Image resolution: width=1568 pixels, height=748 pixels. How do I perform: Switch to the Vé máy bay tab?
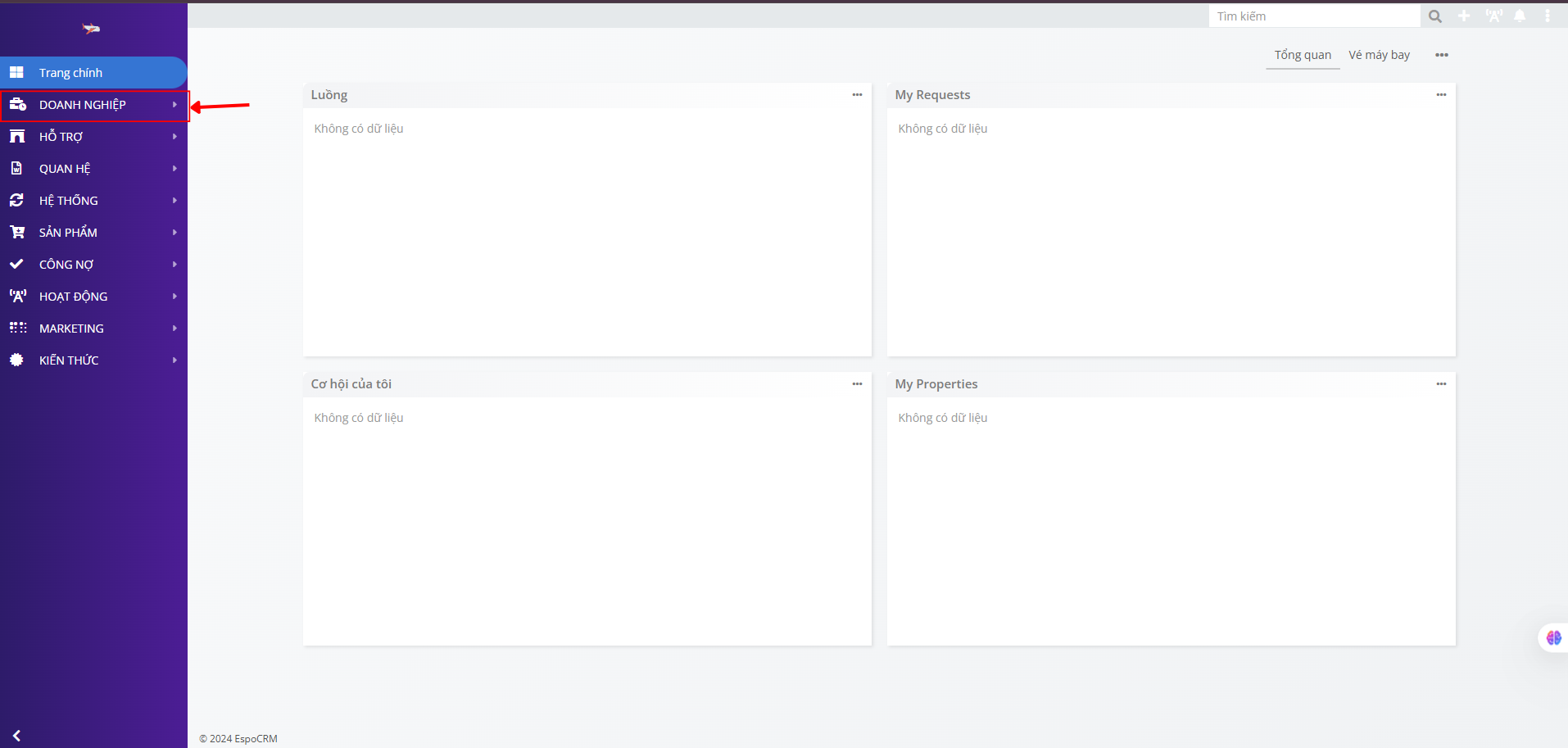[x=1379, y=55]
